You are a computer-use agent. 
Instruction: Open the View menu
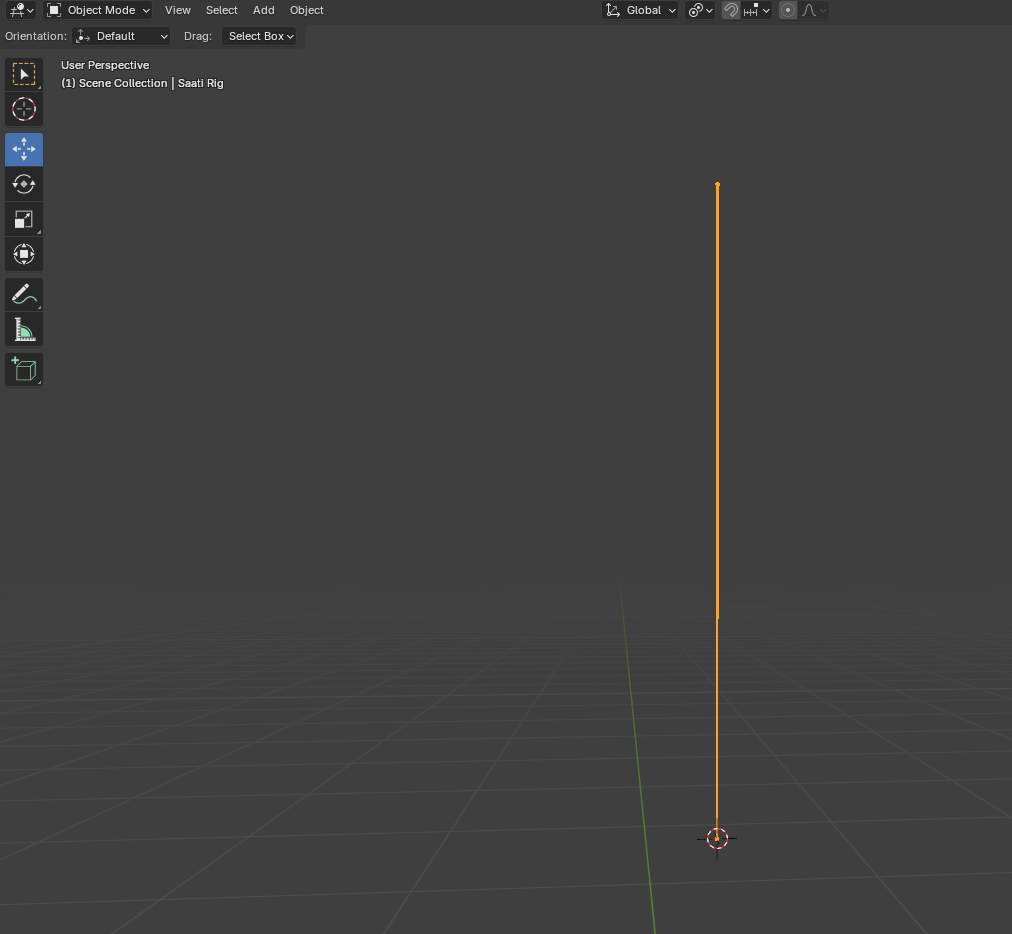[x=177, y=10]
